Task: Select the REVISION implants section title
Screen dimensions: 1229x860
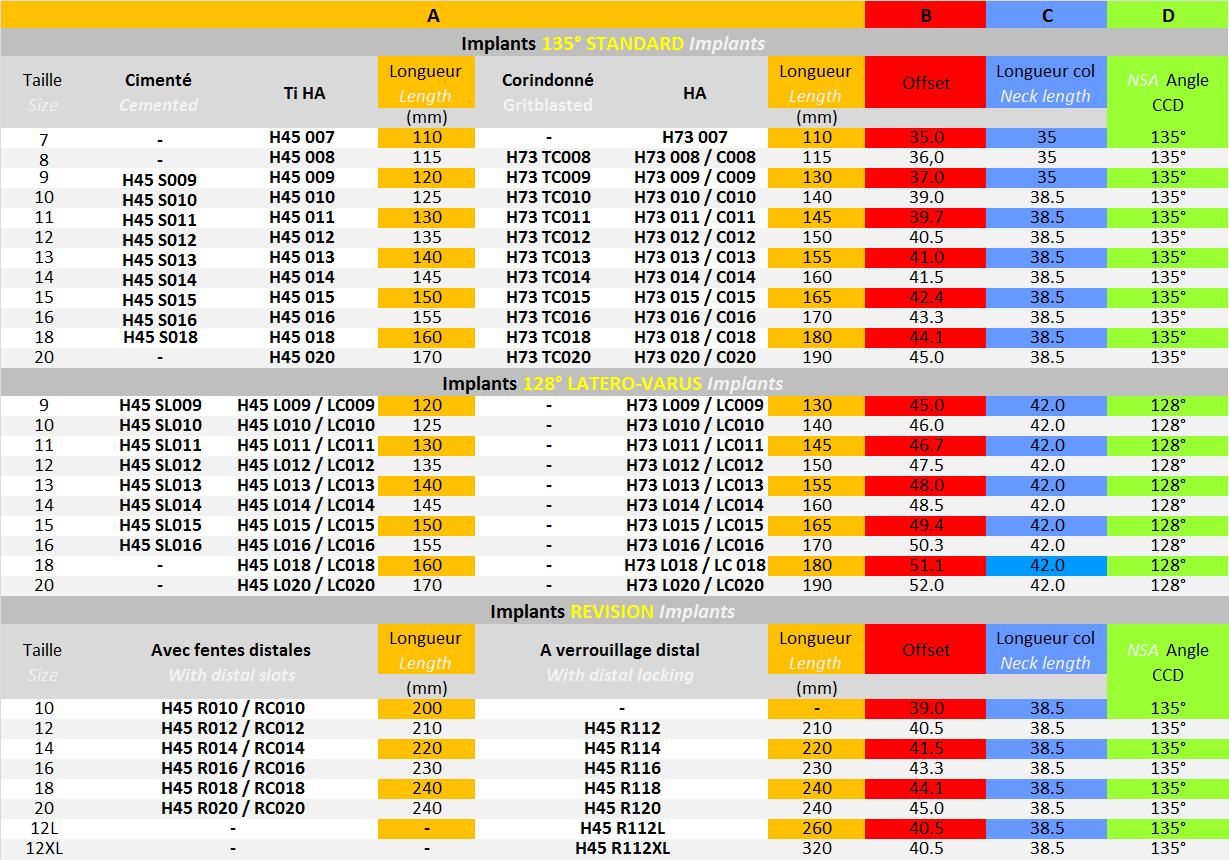Action: point(613,611)
